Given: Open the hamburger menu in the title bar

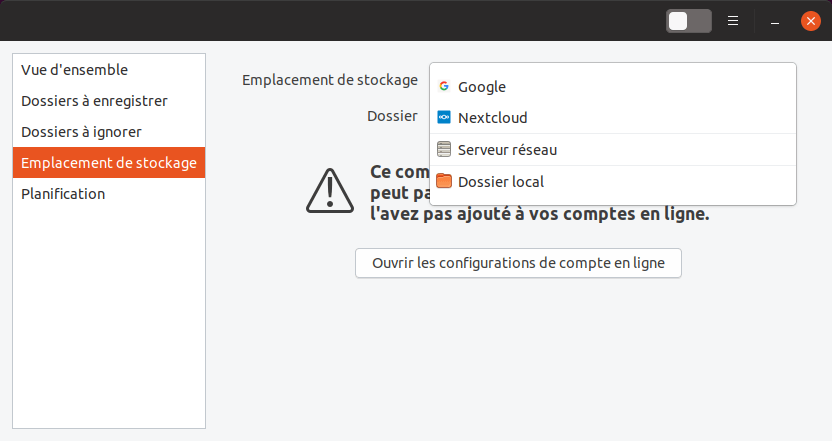Looking at the screenshot, I should pyautogui.click(x=733, y=20).
